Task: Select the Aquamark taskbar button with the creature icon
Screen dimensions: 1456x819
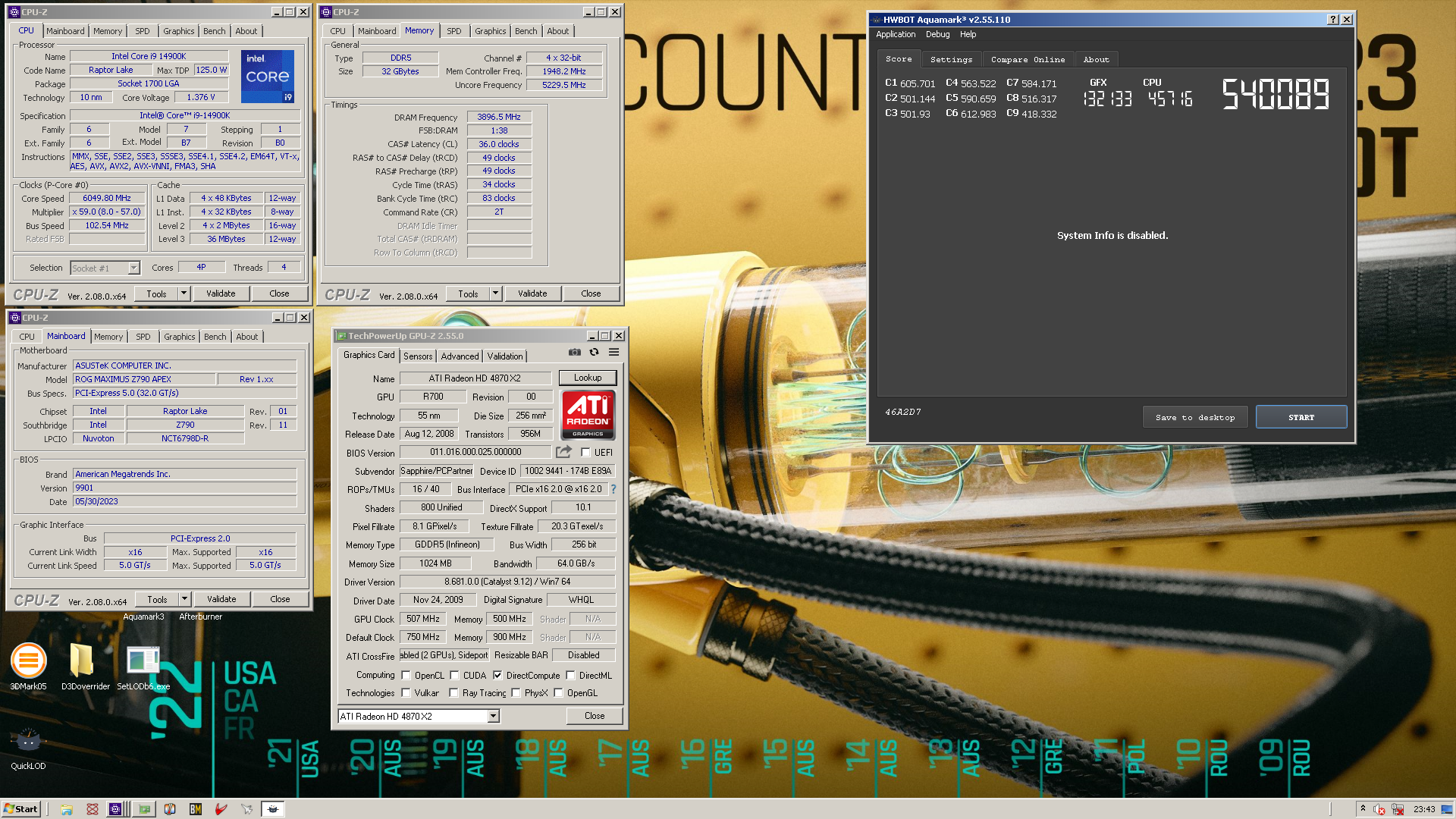Action: click(273, 809)
